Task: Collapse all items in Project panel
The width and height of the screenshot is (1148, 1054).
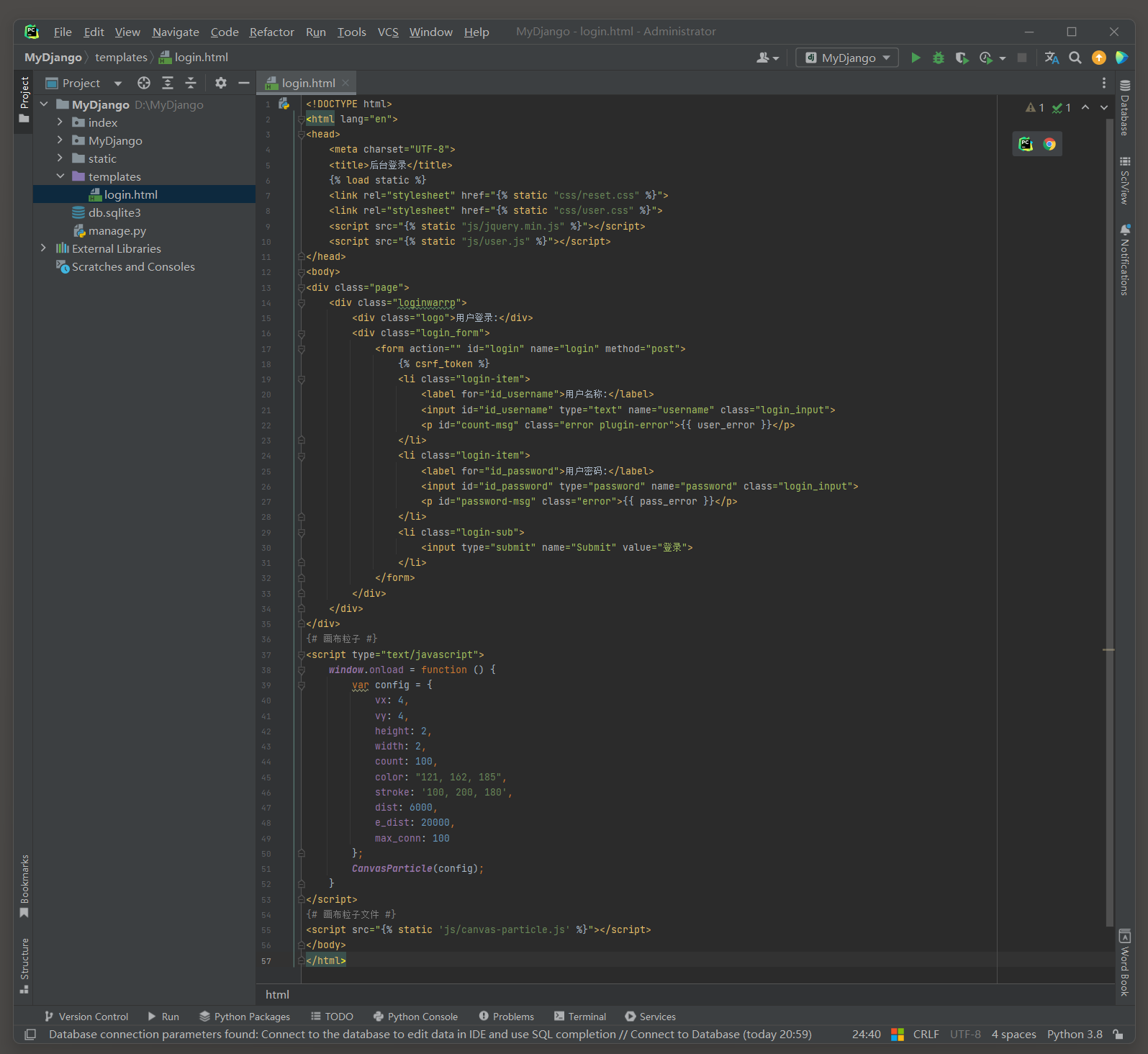Action: tap(191, 83)
